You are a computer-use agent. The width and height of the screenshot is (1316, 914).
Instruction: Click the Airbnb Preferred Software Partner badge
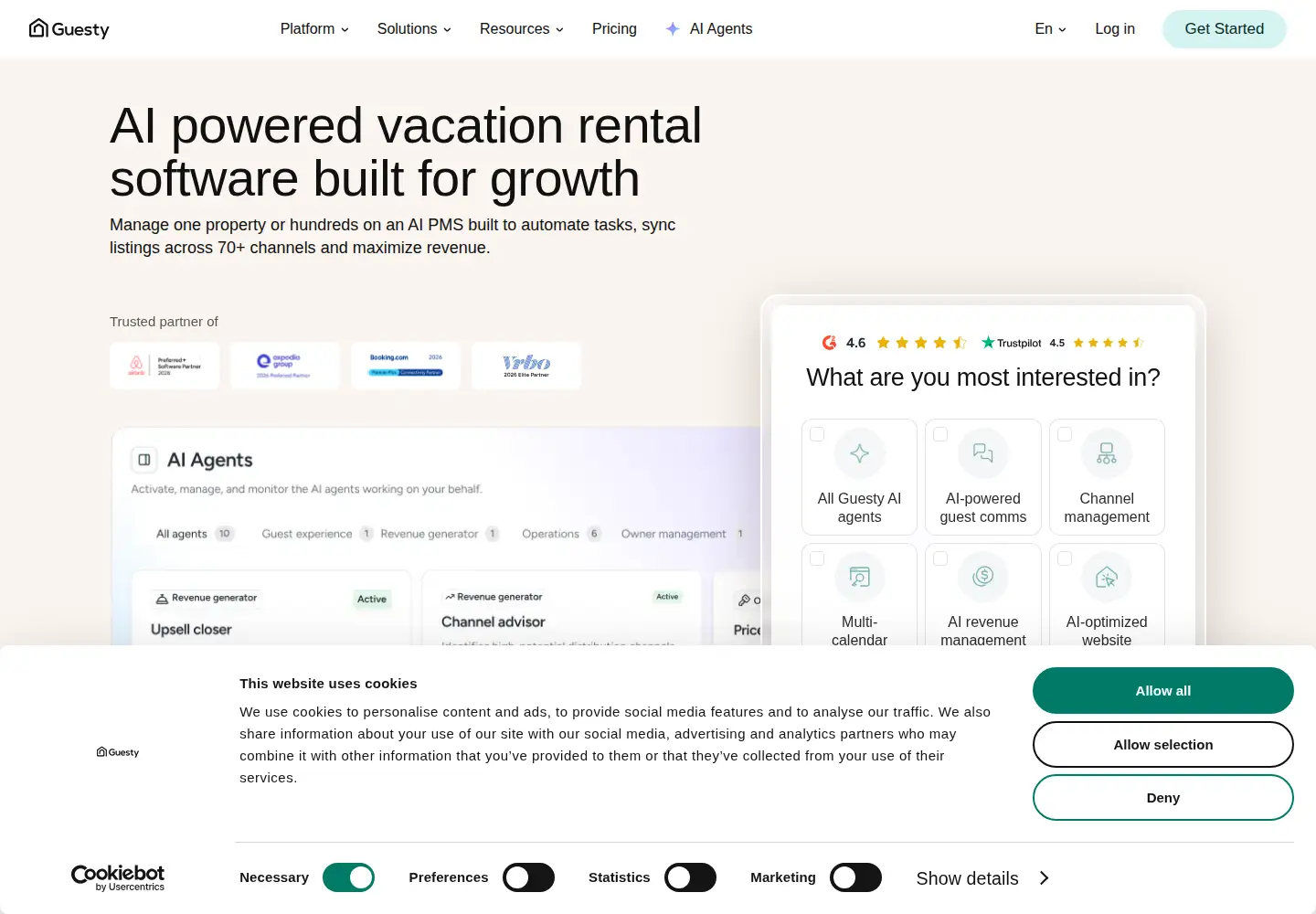(x=164, y=366)
